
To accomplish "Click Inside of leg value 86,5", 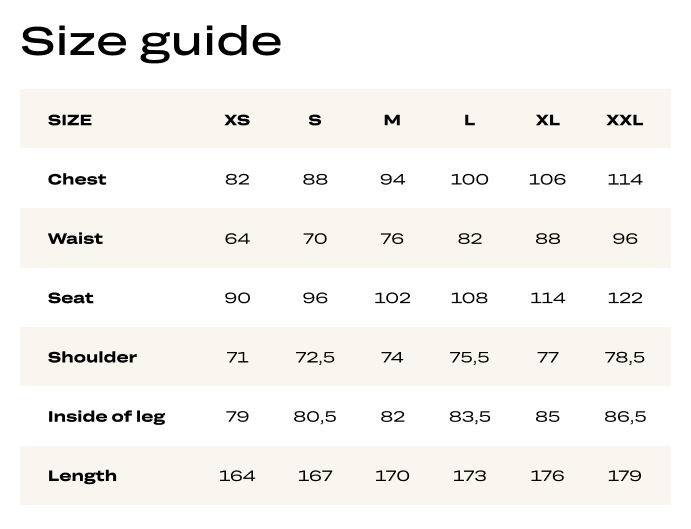I will tap(625, 416).
